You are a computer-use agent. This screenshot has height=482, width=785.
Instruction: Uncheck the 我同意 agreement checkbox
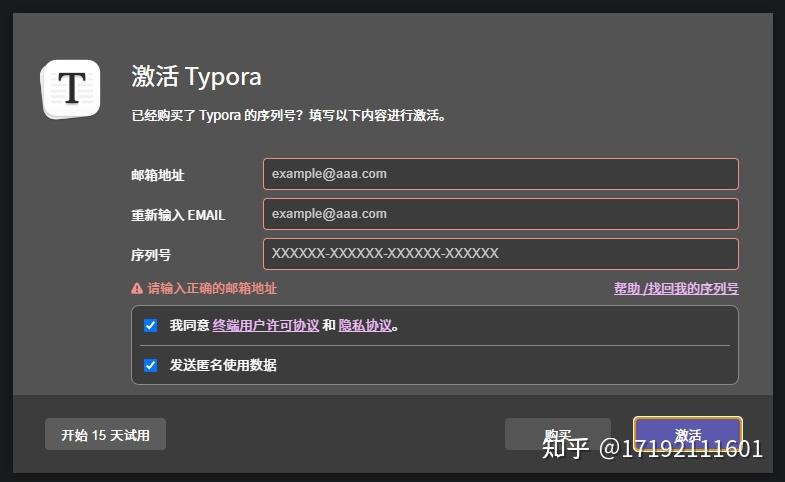coord(150,325)
